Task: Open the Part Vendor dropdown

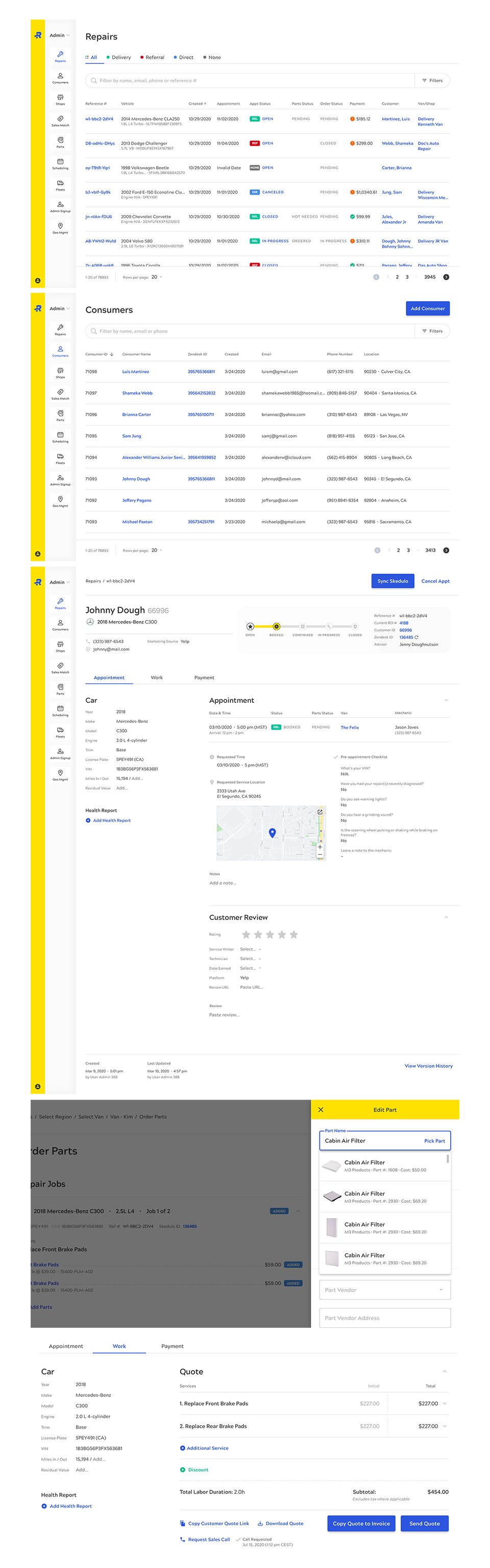Action: coord(384,1290)
